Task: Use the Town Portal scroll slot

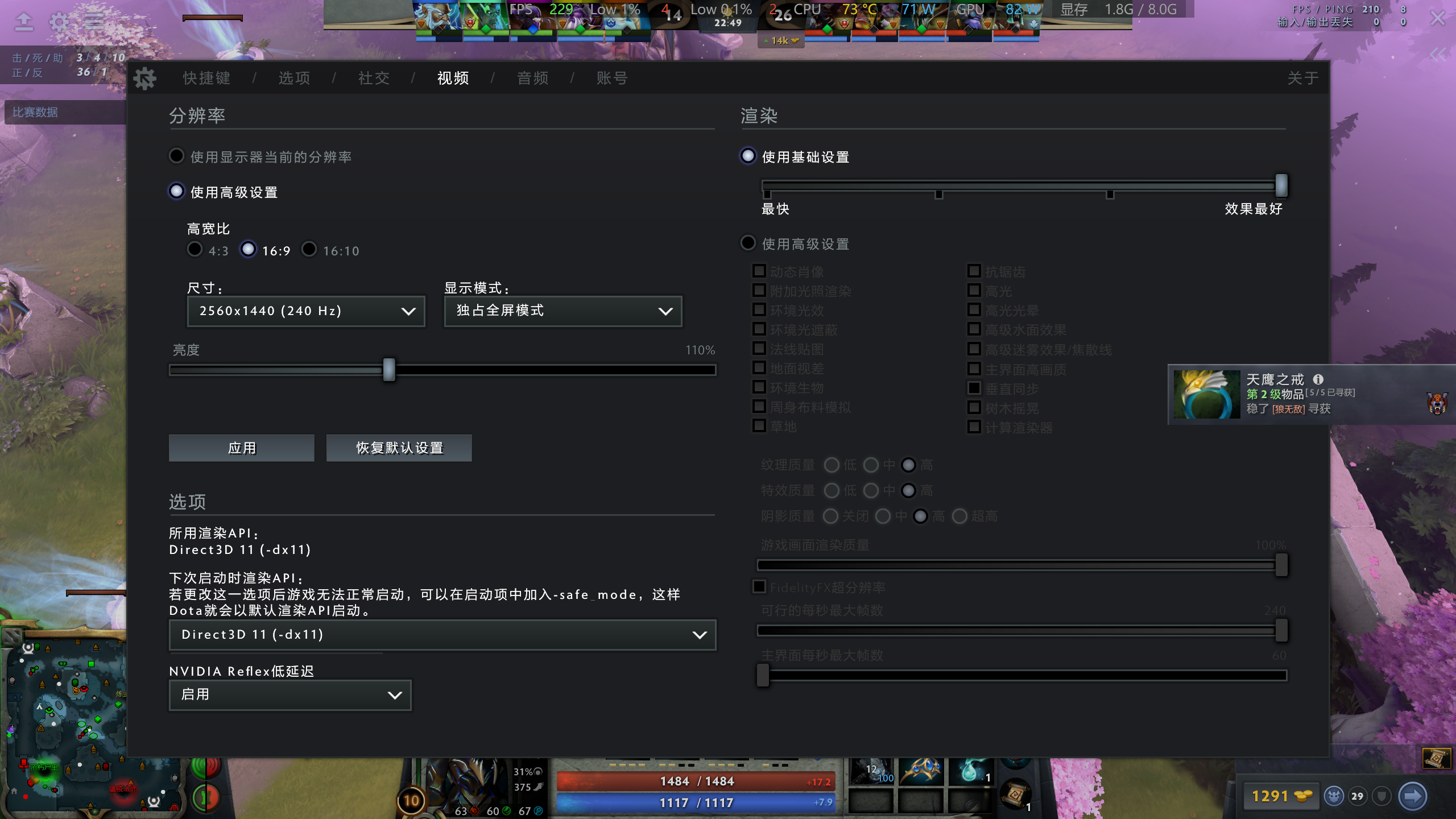Action: point(1016,795)
